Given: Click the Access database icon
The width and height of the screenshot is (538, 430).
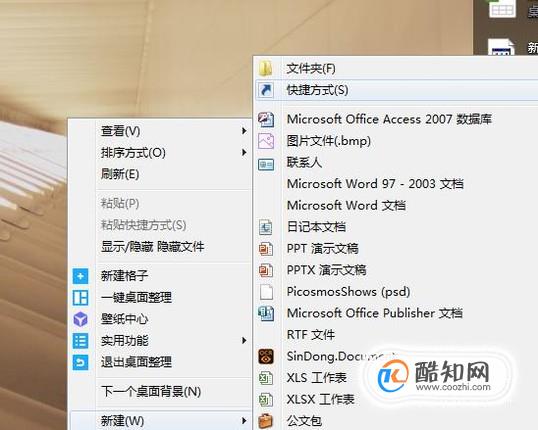Looking at the screenshot, I should pos(266,119).
